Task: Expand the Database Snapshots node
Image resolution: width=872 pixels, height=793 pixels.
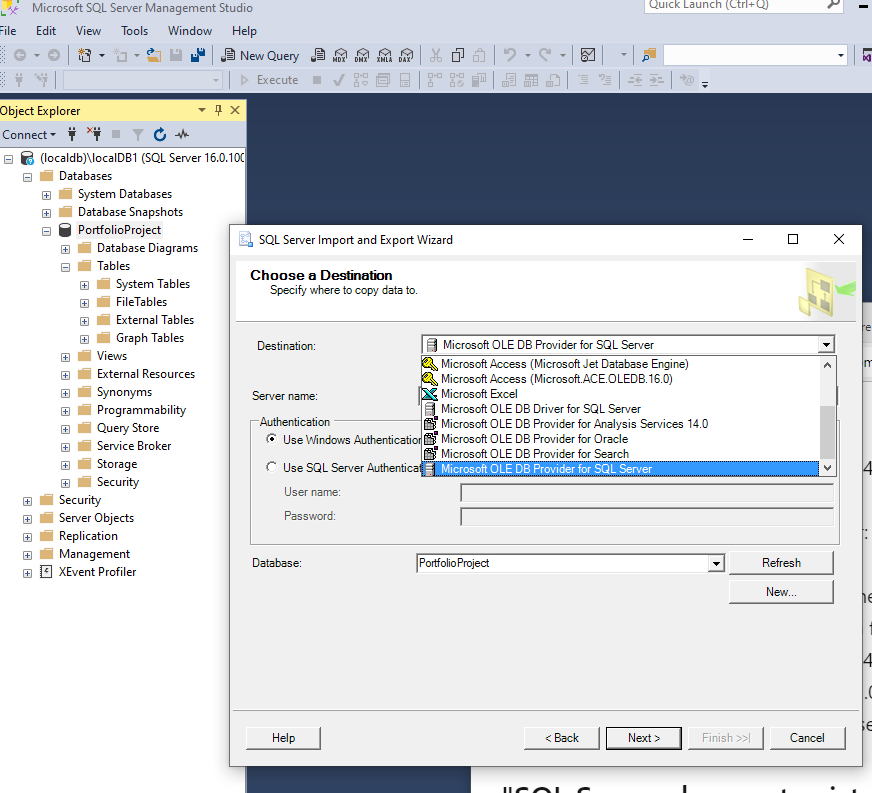Action: click(46, 213)
